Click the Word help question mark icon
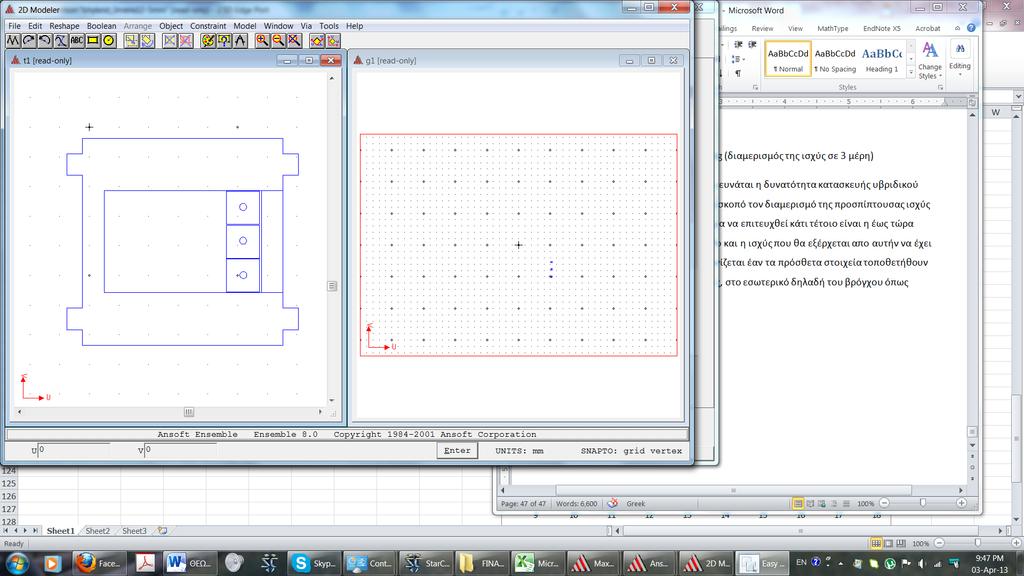This screenshot has width=1024, height=576. [x=971, y=28]
